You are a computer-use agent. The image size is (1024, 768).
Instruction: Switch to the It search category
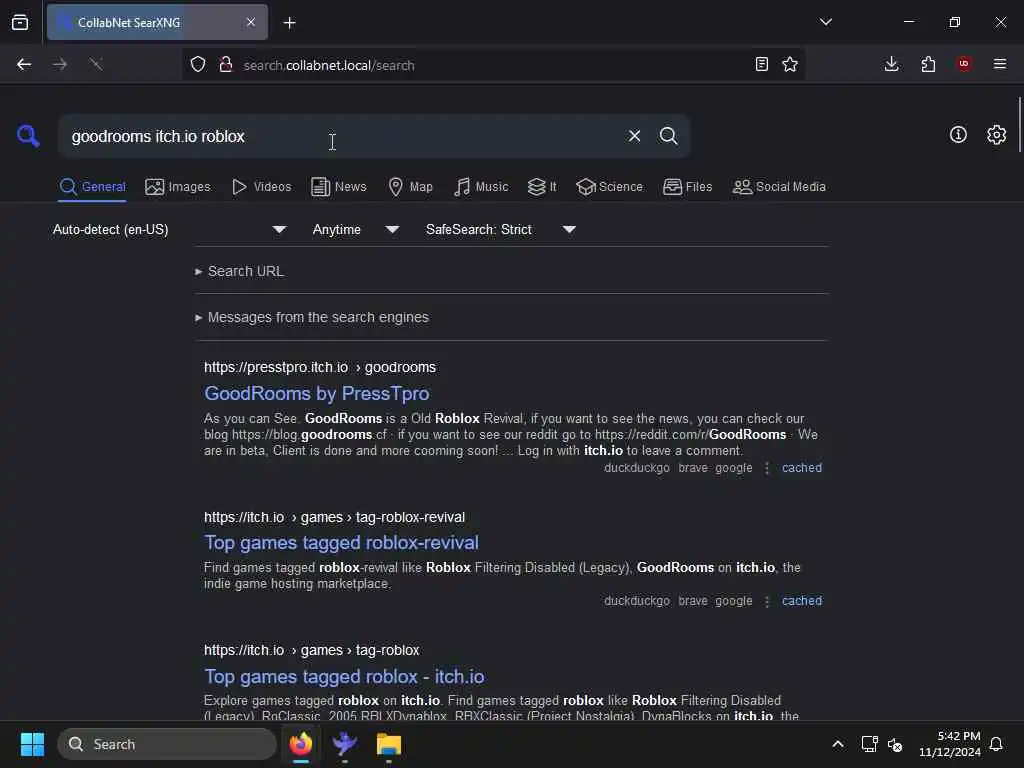542,187
